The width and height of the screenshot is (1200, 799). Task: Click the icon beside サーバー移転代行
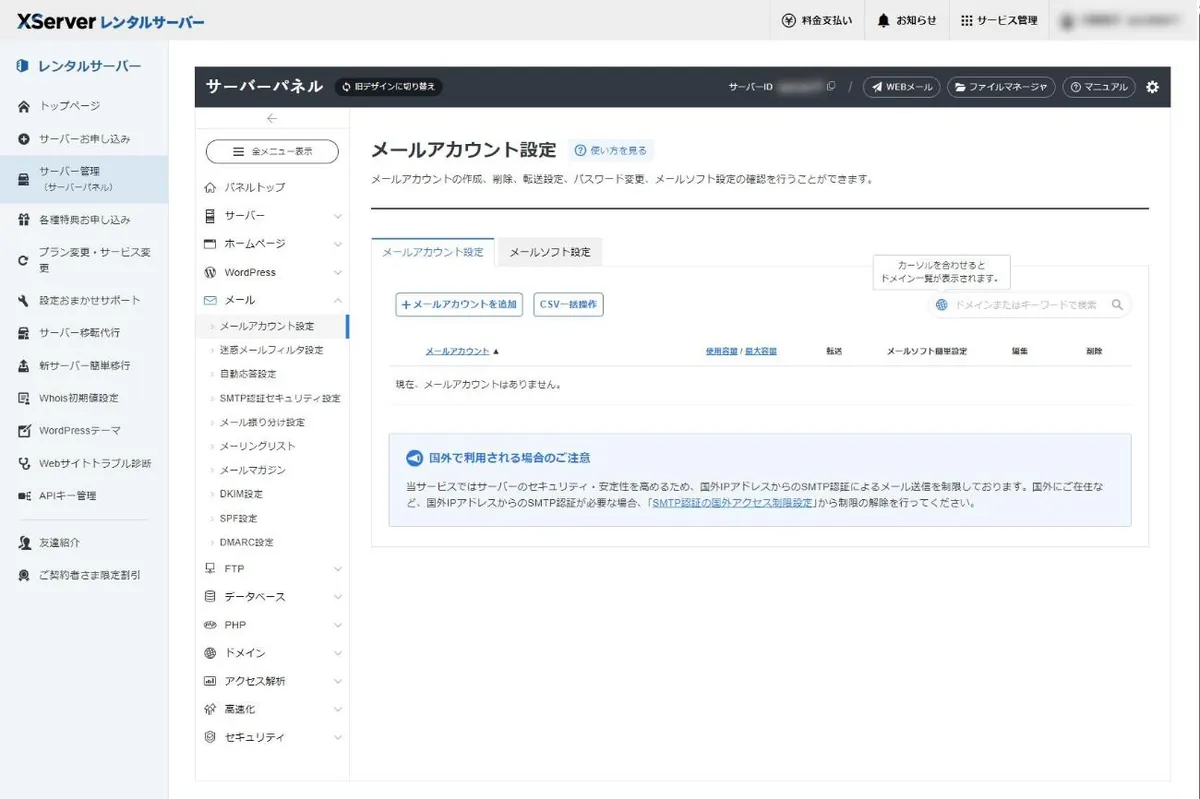pyautogui.click(x=24, y=333)
